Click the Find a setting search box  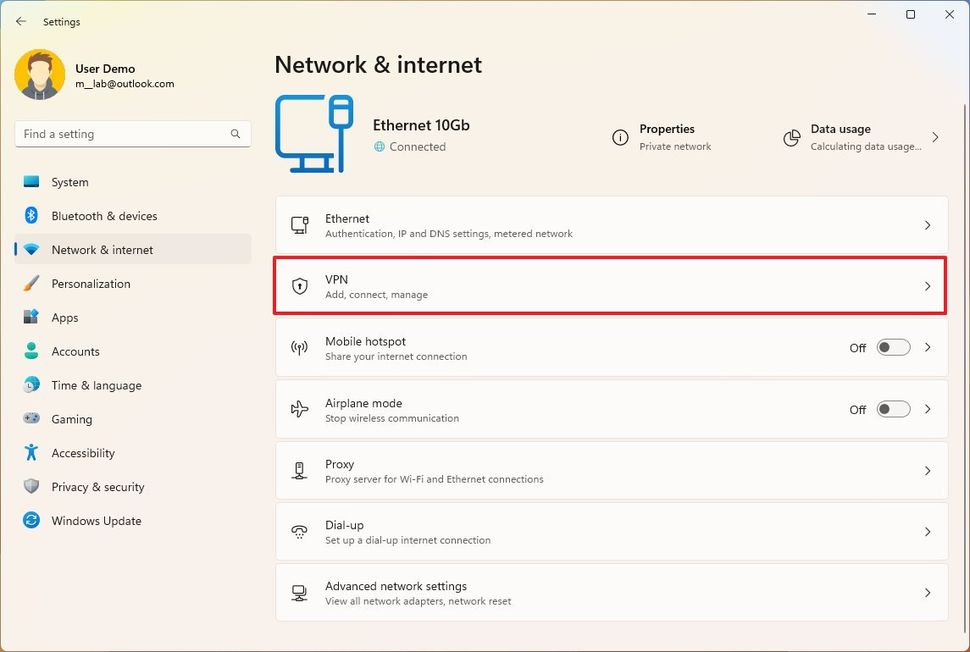[x=120, y=133]
